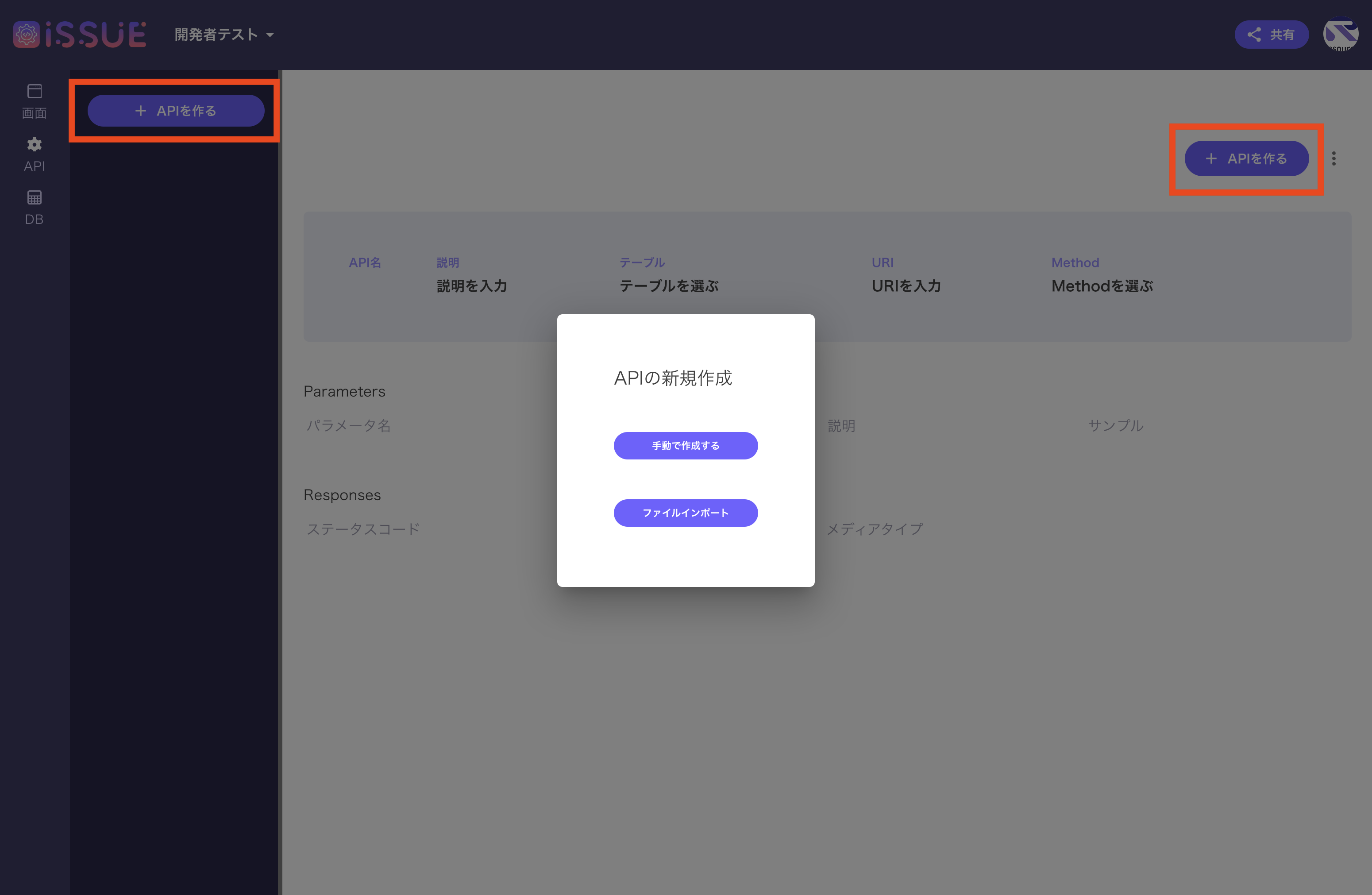Image resolution: width=1372 pixels, height=895 pixels.
Task: Choose ファイルインポート in the dialog
Action: [686, 513]
